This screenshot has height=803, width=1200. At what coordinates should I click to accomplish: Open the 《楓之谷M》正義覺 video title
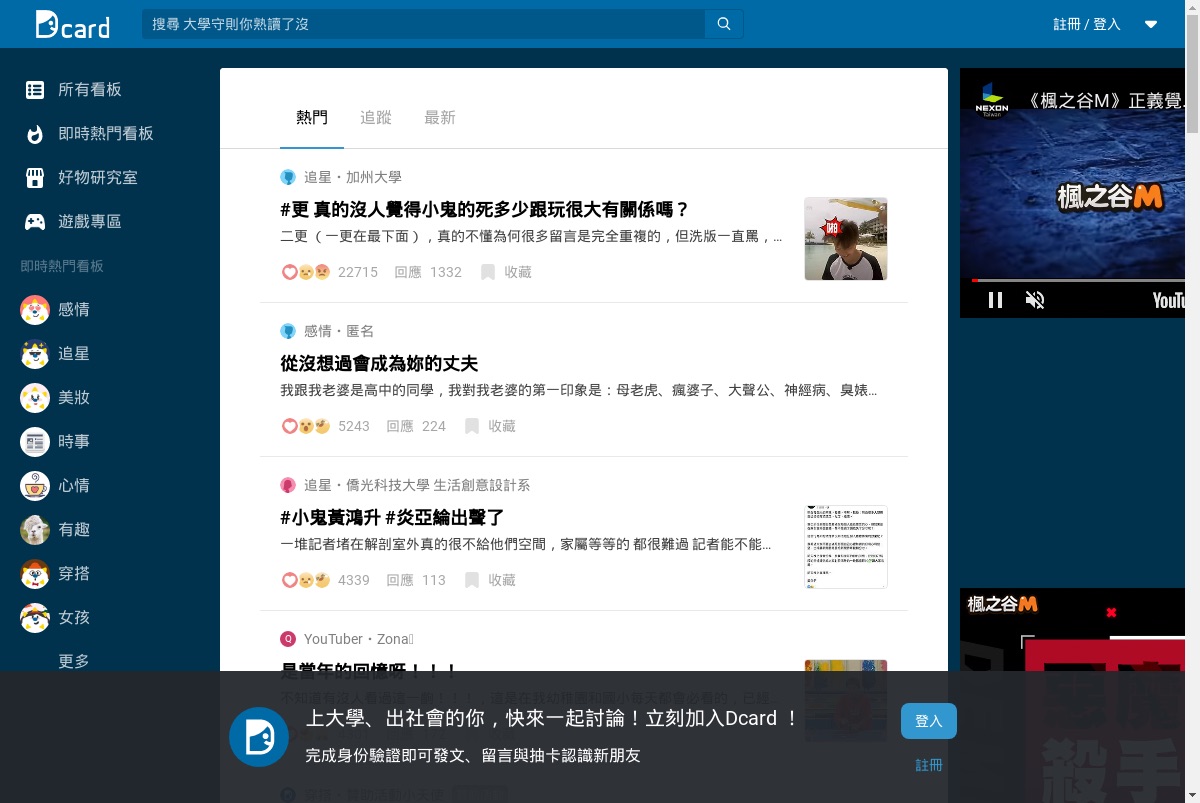coord(1105,100)
